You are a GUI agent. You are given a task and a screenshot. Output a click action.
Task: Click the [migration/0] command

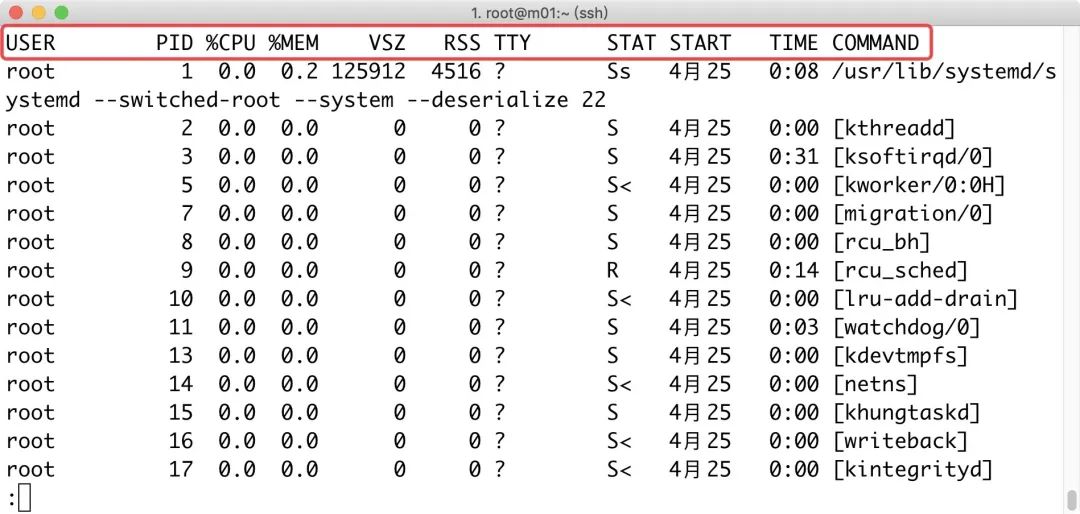click(x=913, y=214)
